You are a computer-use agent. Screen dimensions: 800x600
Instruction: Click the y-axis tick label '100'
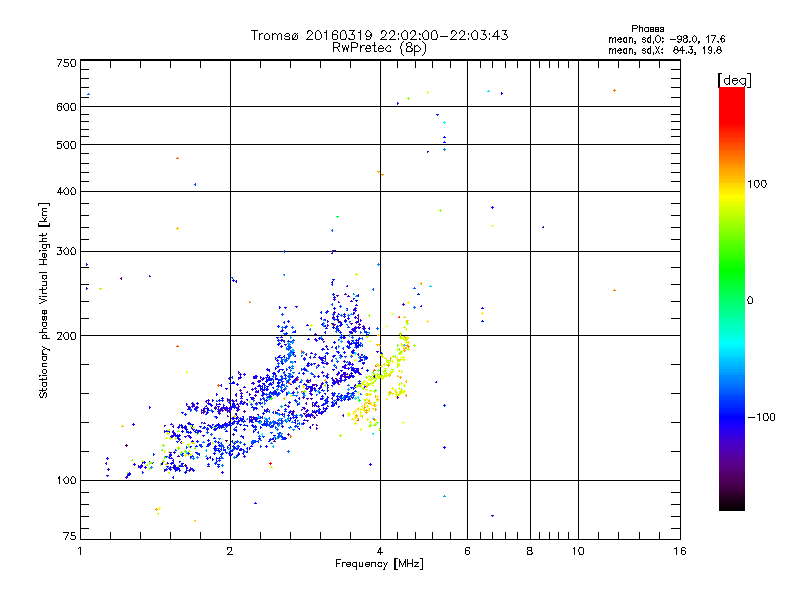66,480
